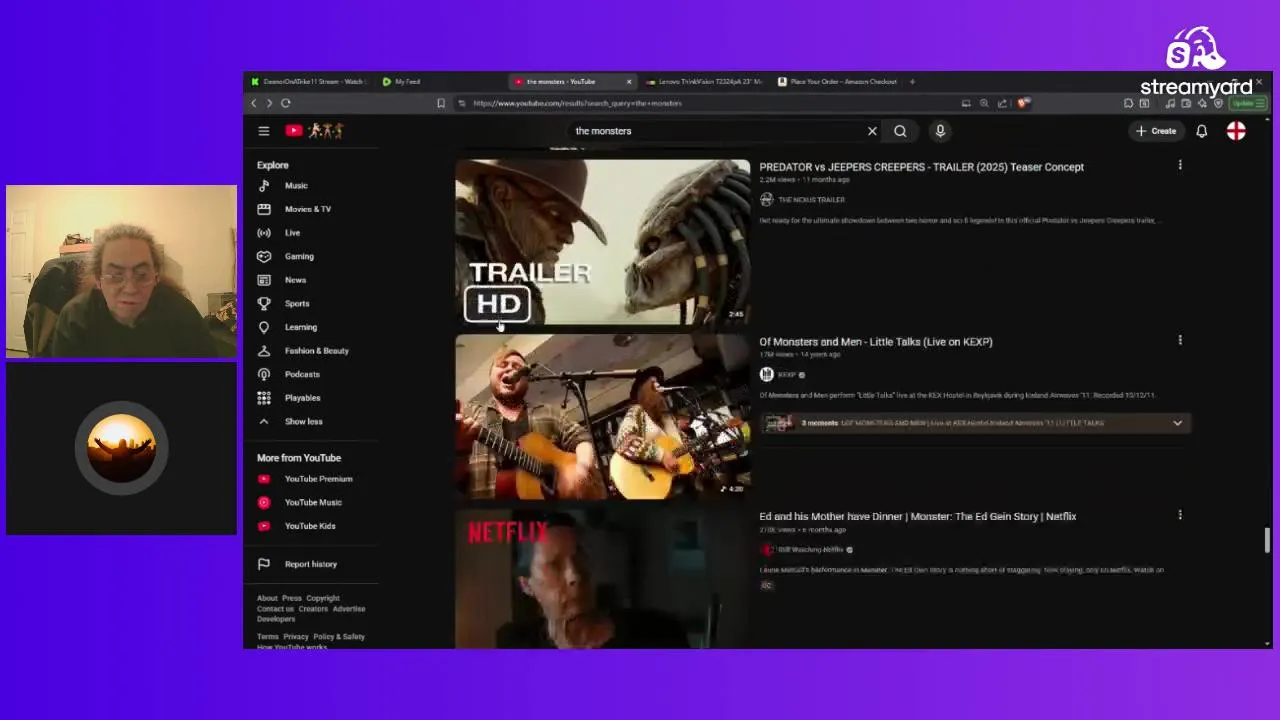Open options menu for Of Monsters and Men video
The image size is (1280, 720).
coord(1180,340)
